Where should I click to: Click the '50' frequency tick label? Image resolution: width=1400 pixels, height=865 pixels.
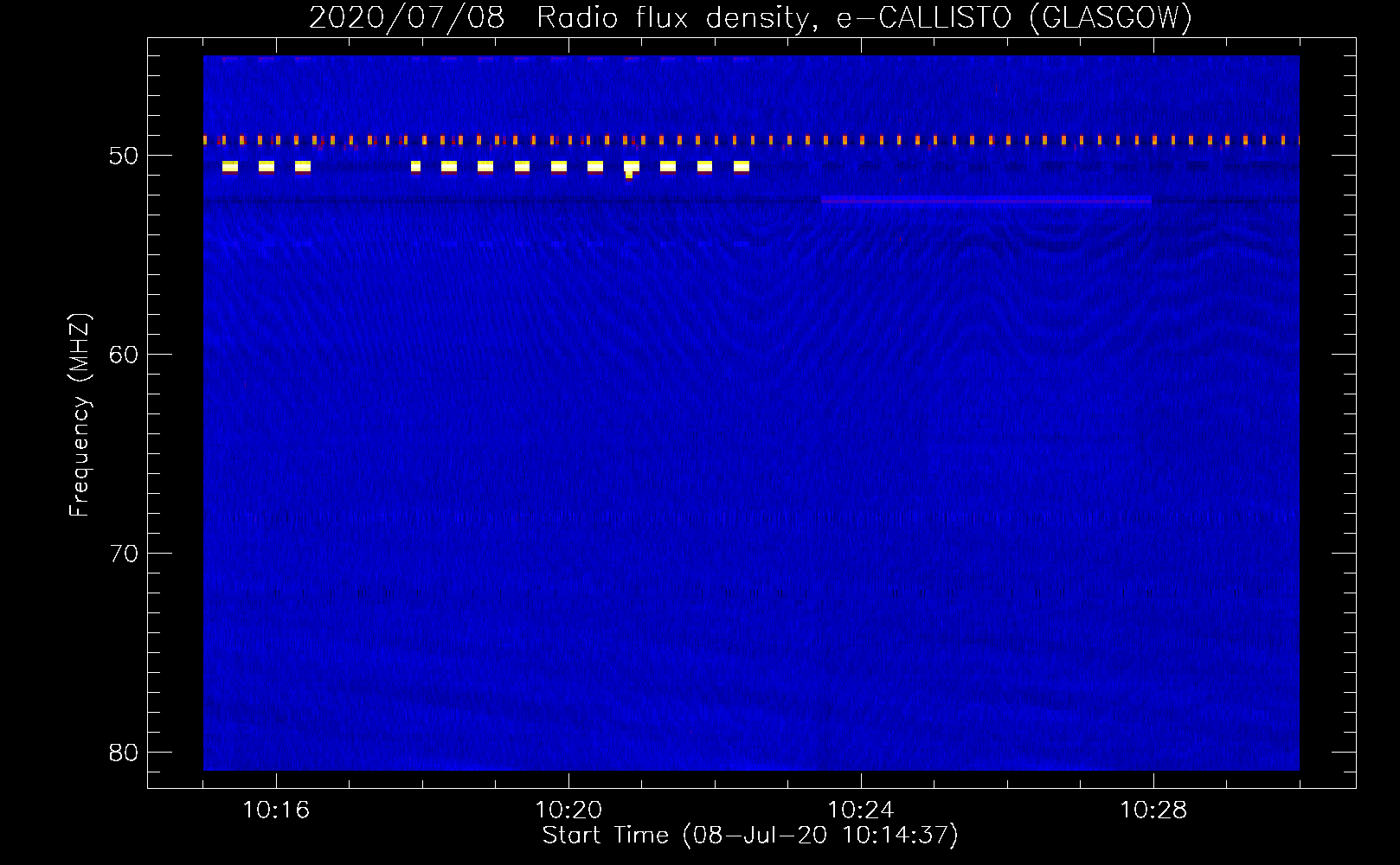(124, 156)
